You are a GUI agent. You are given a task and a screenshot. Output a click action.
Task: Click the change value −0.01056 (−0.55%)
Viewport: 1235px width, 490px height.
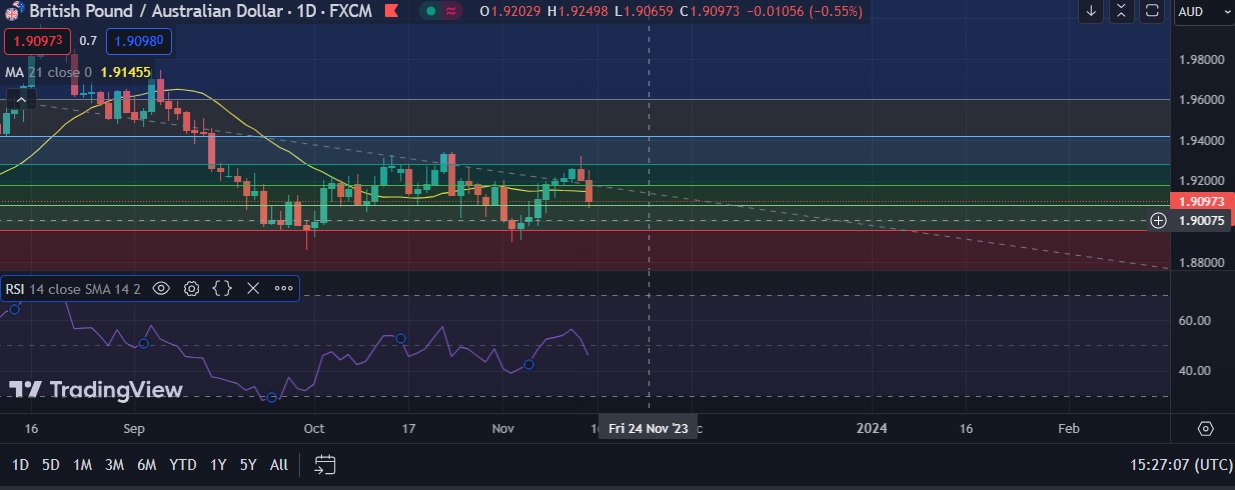[807, 11]
